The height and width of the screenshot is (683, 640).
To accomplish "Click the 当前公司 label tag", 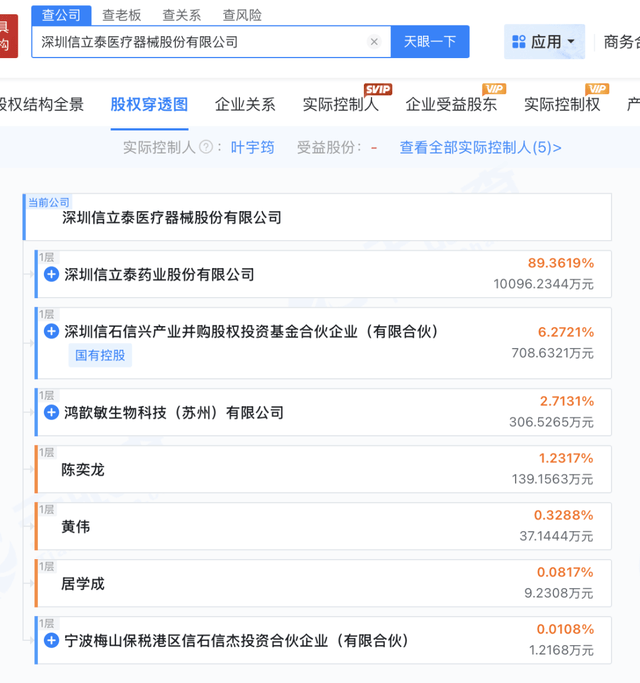I will pos(49,202).
